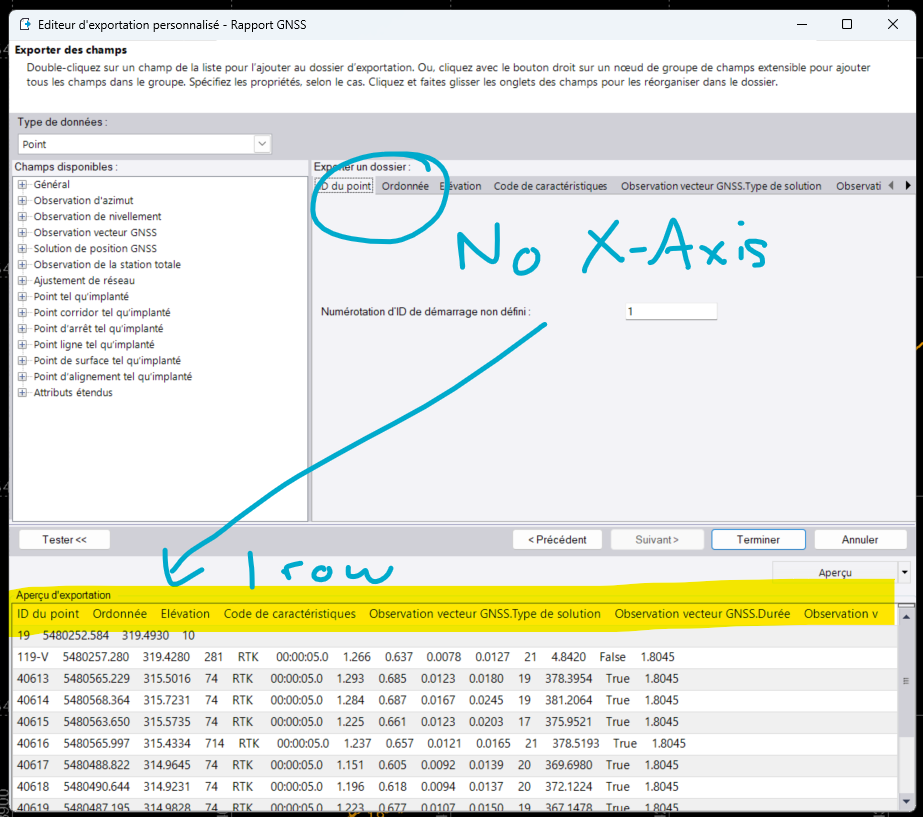
Task: Expand the Attributs étendus group
Action: click(22, 393)
